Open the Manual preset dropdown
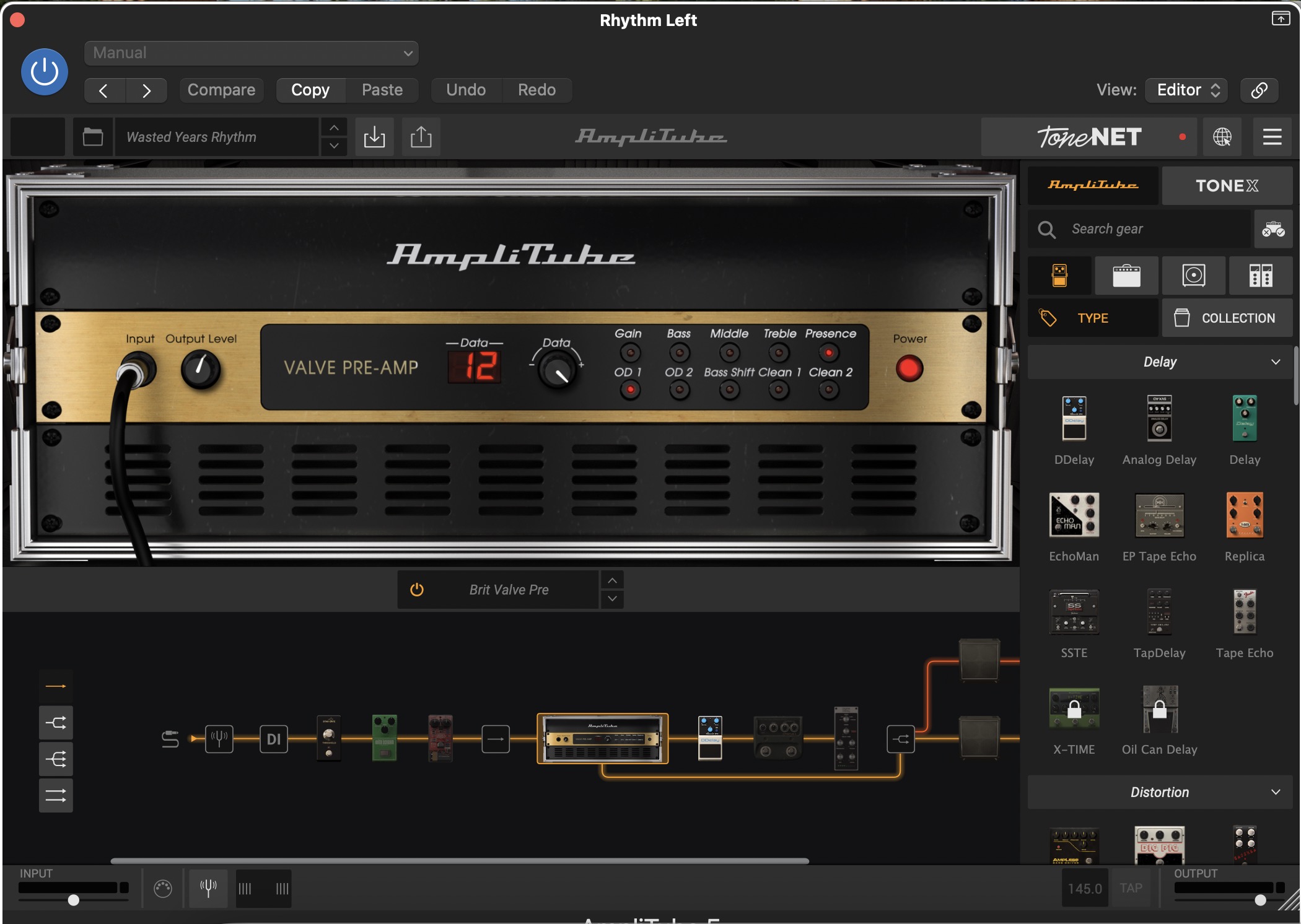 click(x=251, y=53)
